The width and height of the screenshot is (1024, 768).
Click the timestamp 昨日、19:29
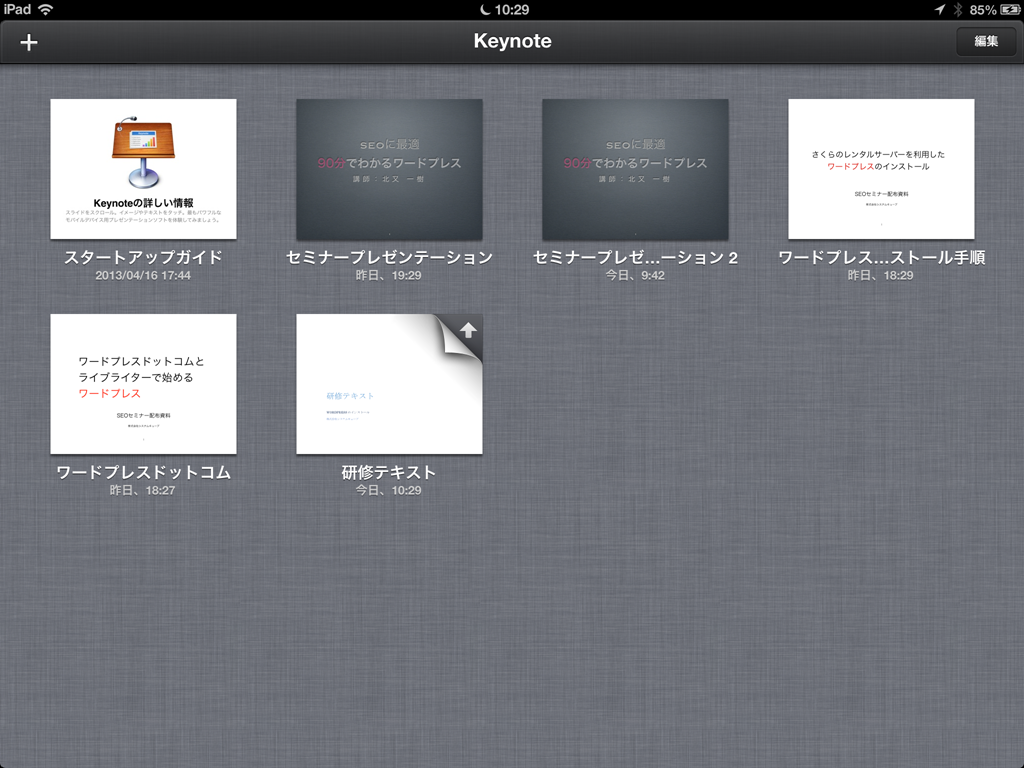pos(389,276)
